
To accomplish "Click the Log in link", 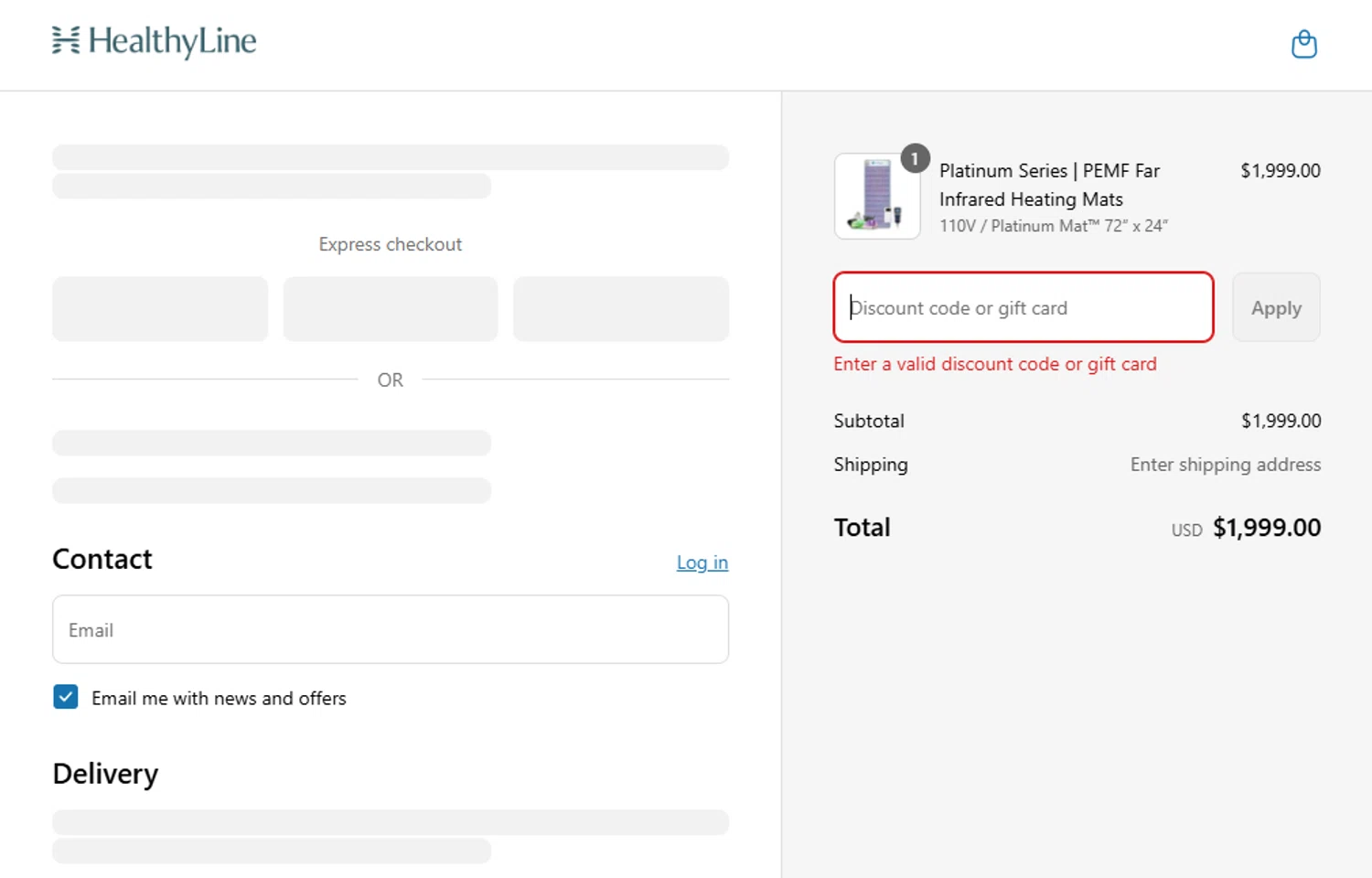I will click(702, 562).
